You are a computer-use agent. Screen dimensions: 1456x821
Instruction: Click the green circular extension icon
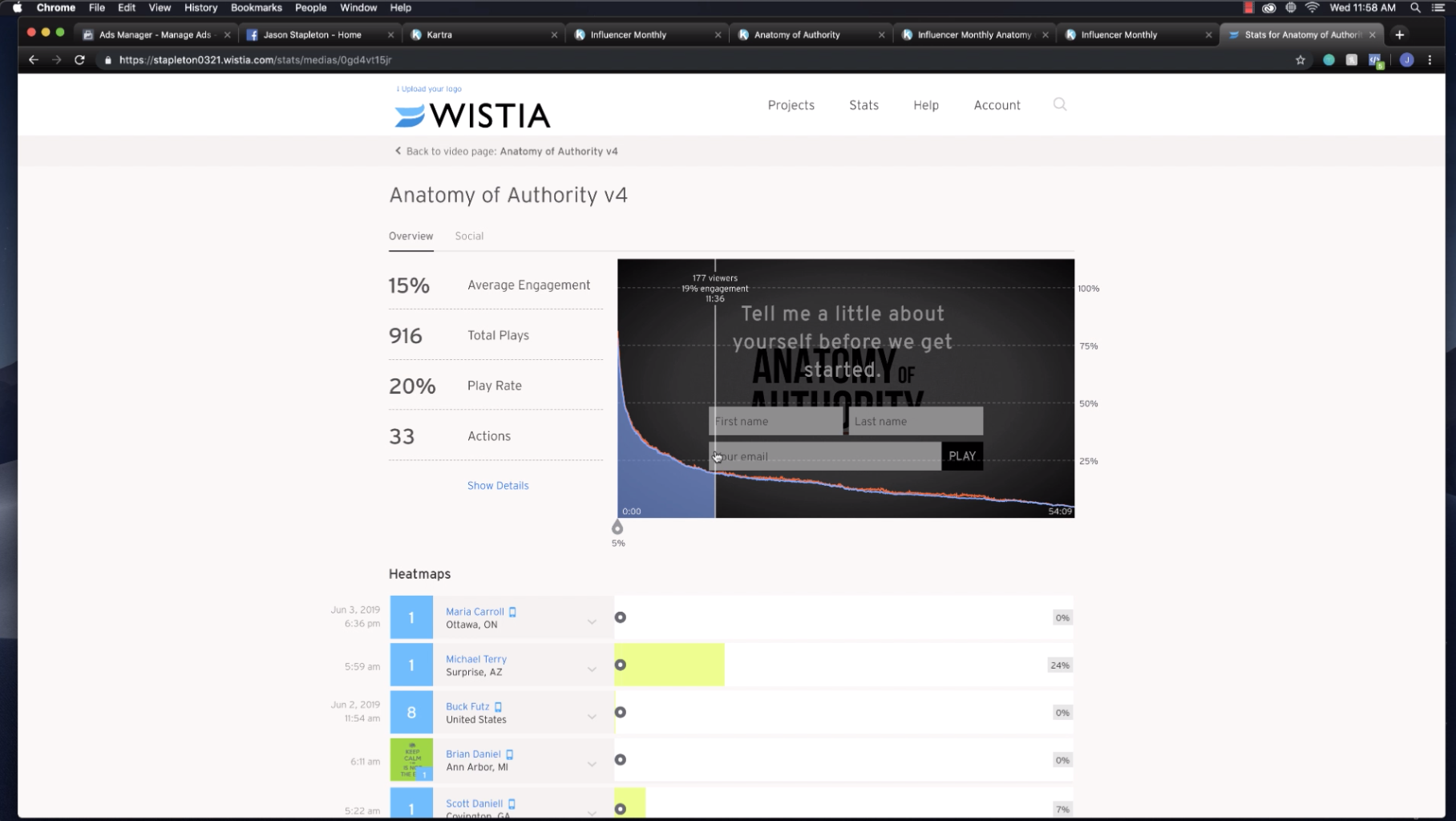click(x=1329, y=60)
